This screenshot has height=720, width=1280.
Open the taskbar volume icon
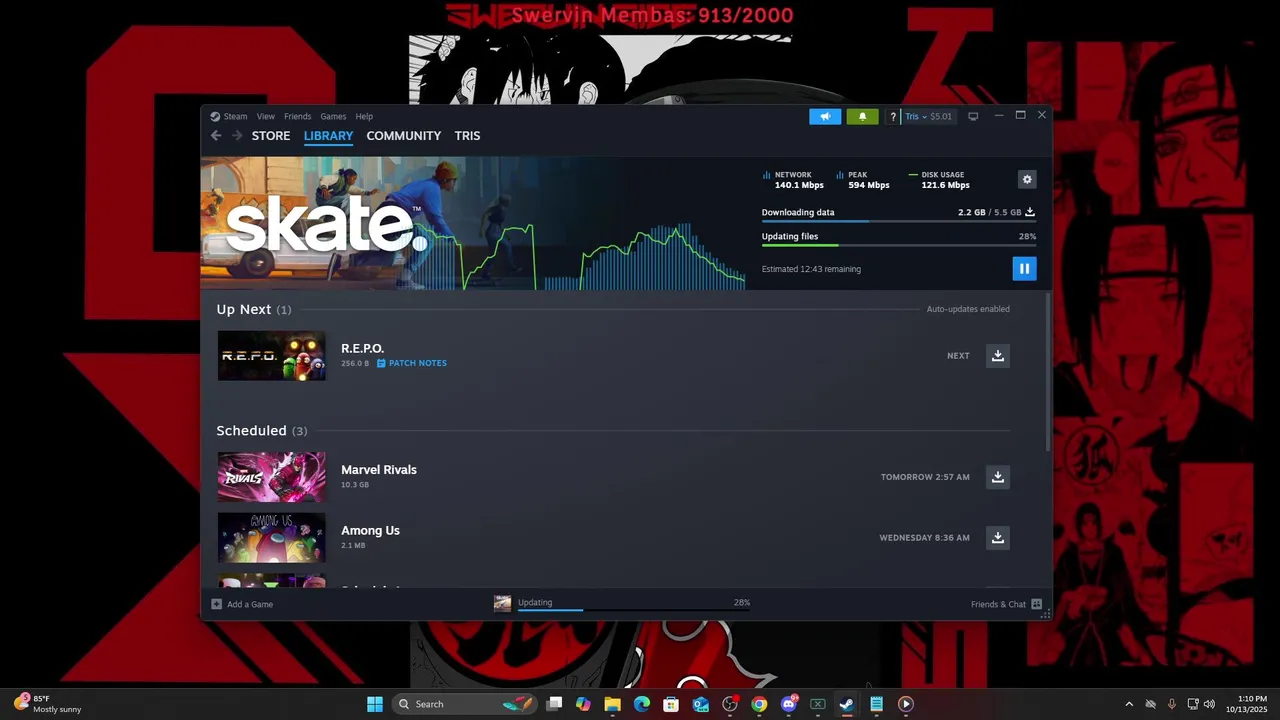(x=1209, y=704)
